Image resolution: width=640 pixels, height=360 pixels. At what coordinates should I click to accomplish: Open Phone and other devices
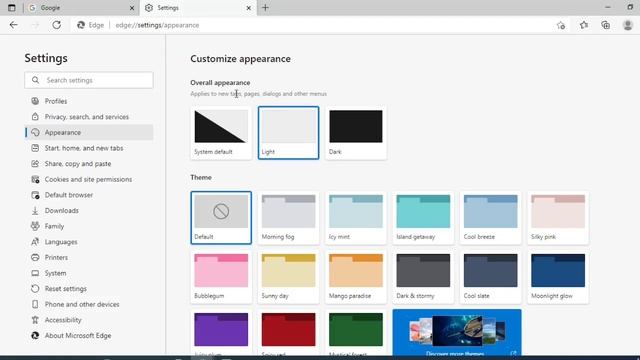point(89,304)
